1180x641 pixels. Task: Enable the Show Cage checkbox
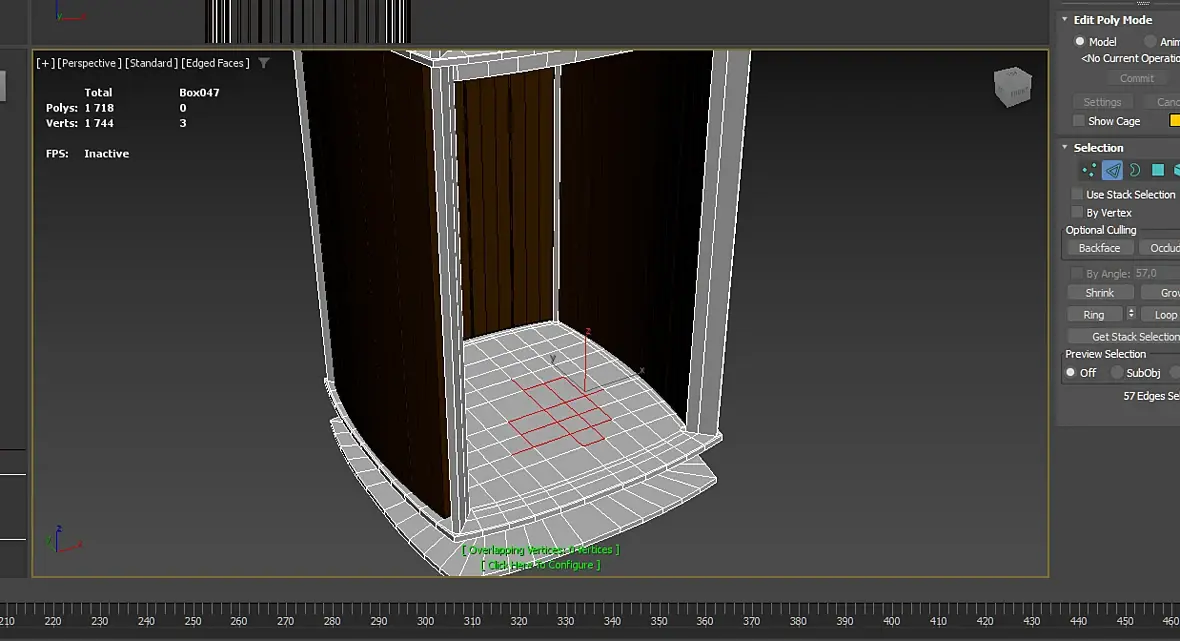[x=1079, y=121]
